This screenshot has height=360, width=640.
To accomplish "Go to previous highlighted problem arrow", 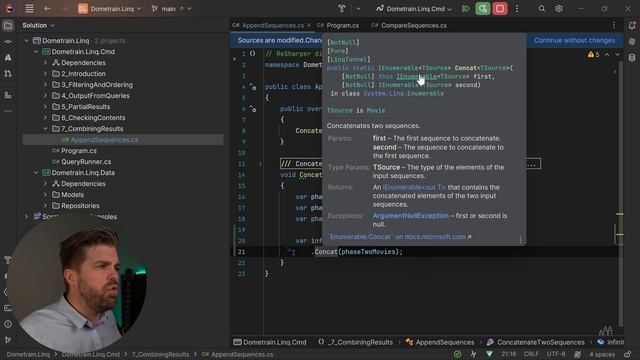I will click(607, 54).
